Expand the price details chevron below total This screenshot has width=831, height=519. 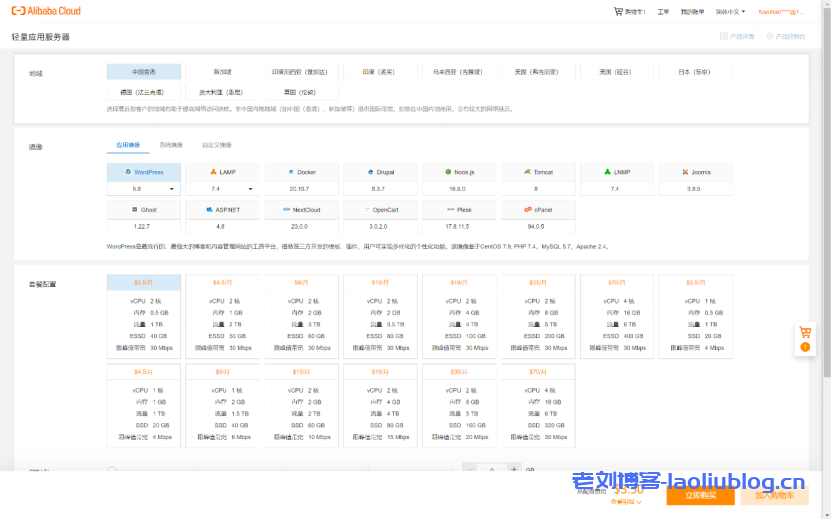click(x=639, y=502)
